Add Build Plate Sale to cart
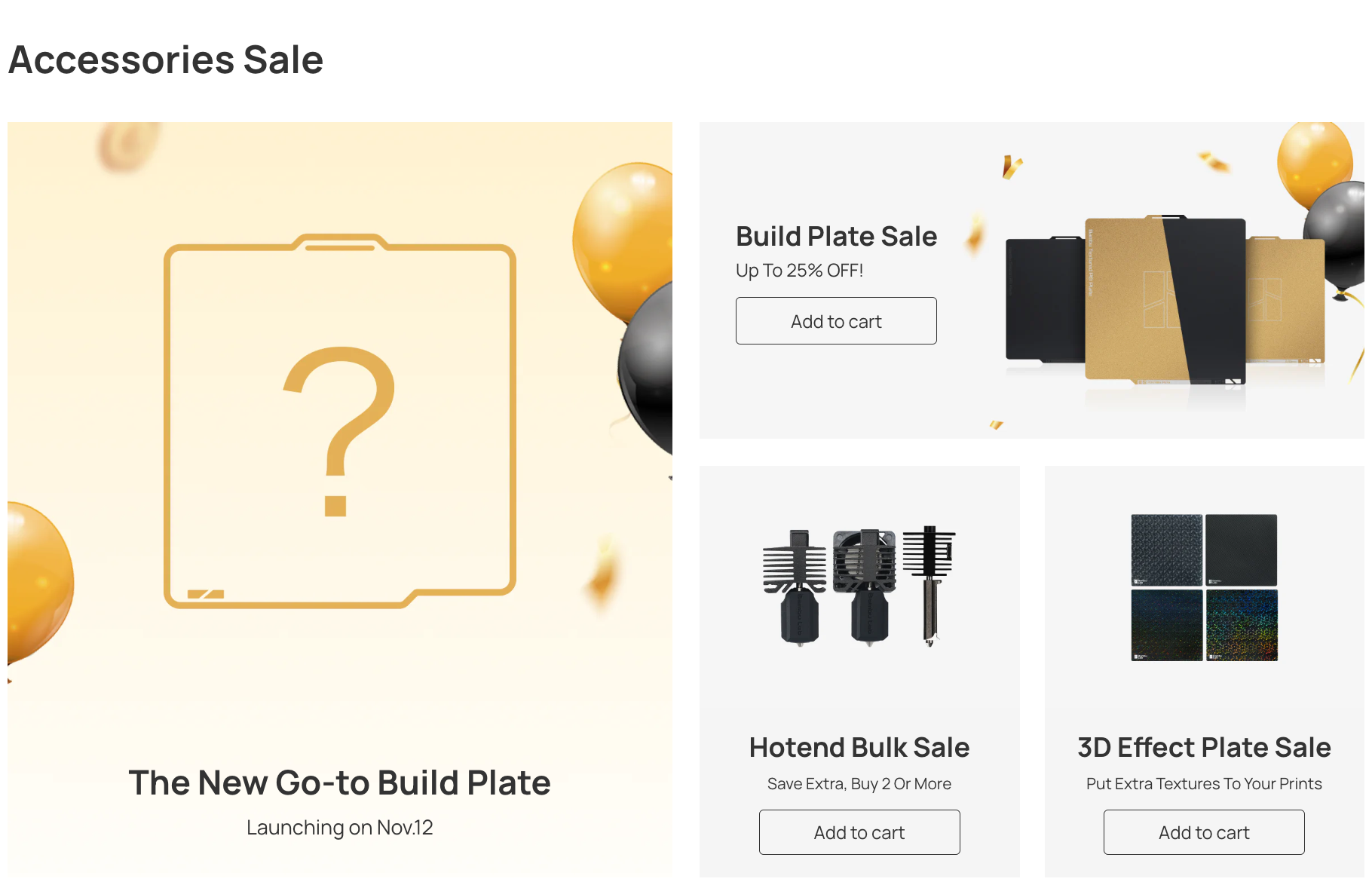The image size is (1372, 885). (836, 321)
